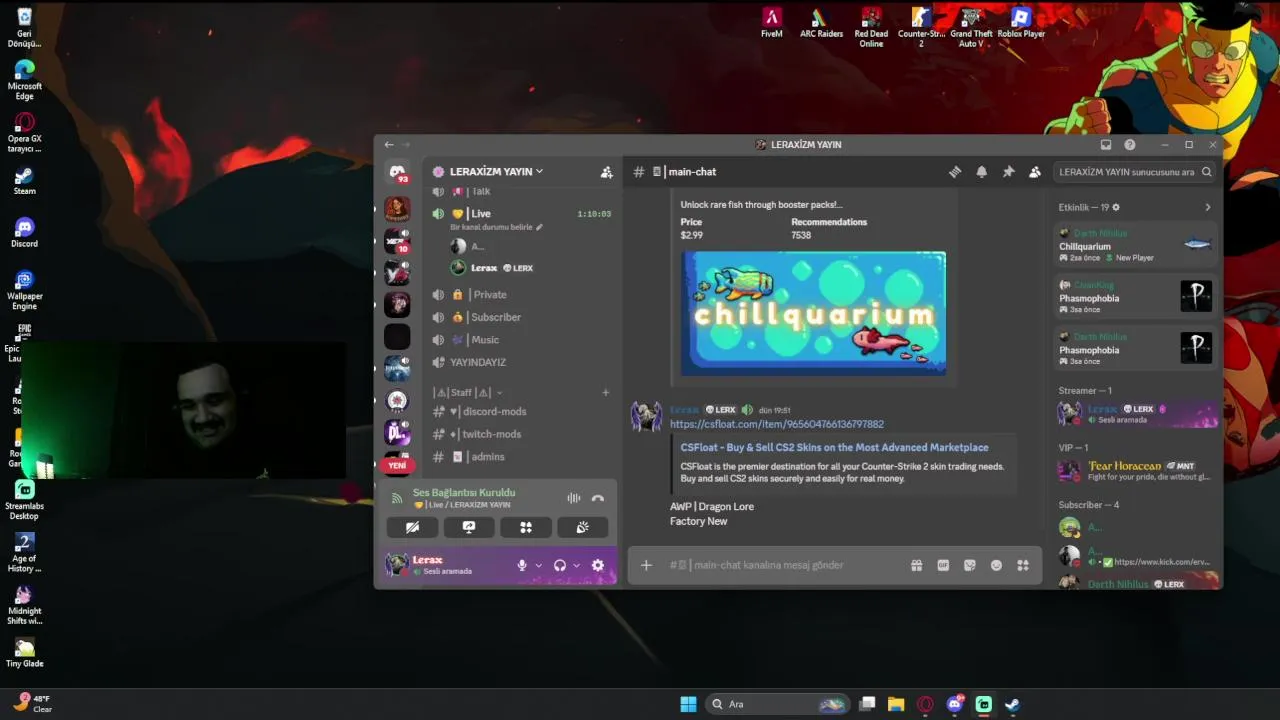Toggle member list visibility icon
1280x720 pixels.
[x=1035, y=172]
